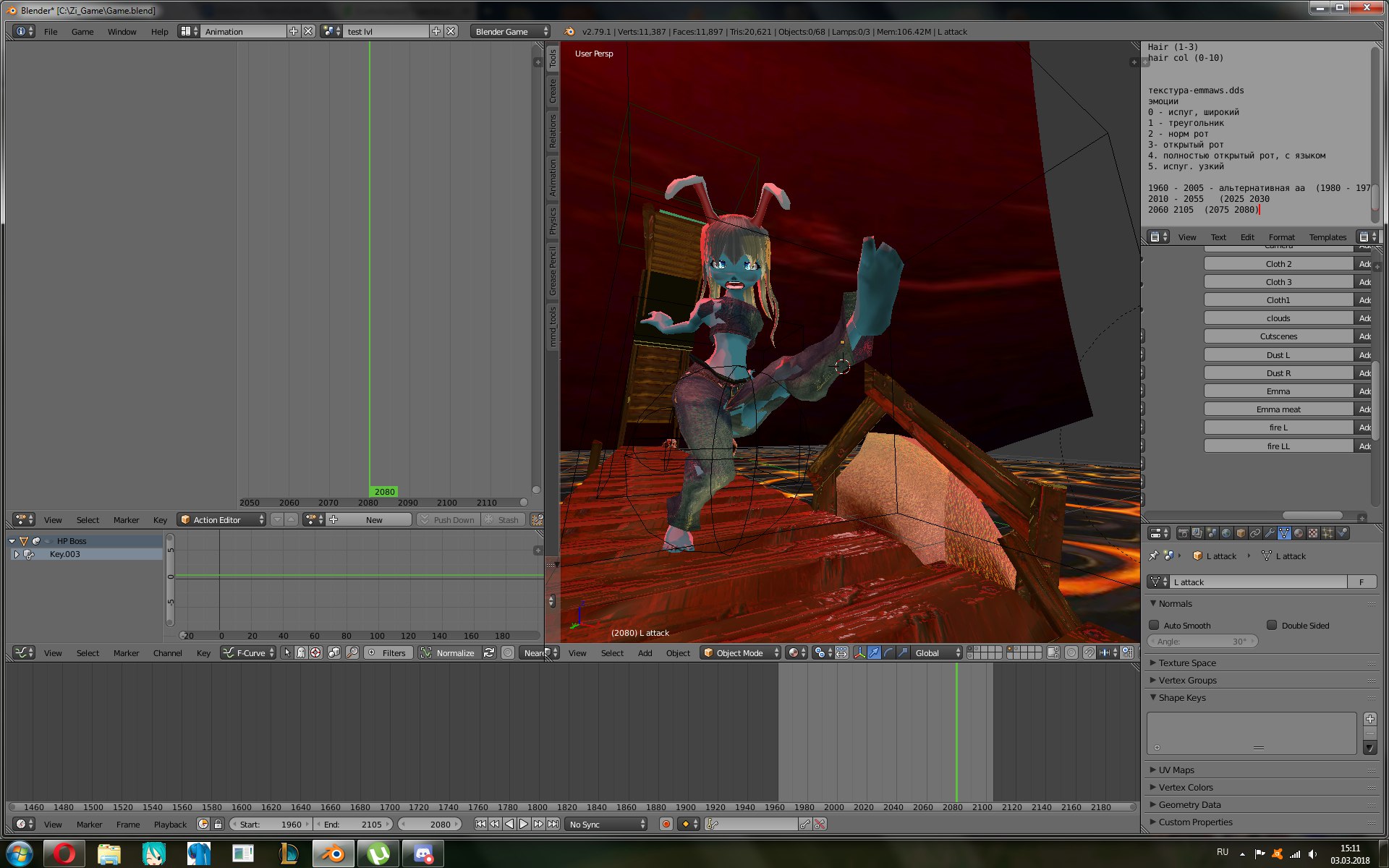Open the Action Editor mode dropdown
Image resolution: width=1389 pixels, height=868 pixels.
[x=222, y=519]
